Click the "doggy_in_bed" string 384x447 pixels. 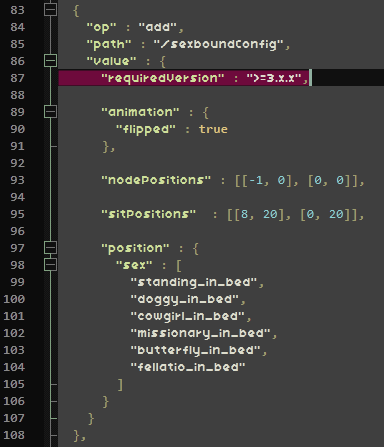[185, 299]
